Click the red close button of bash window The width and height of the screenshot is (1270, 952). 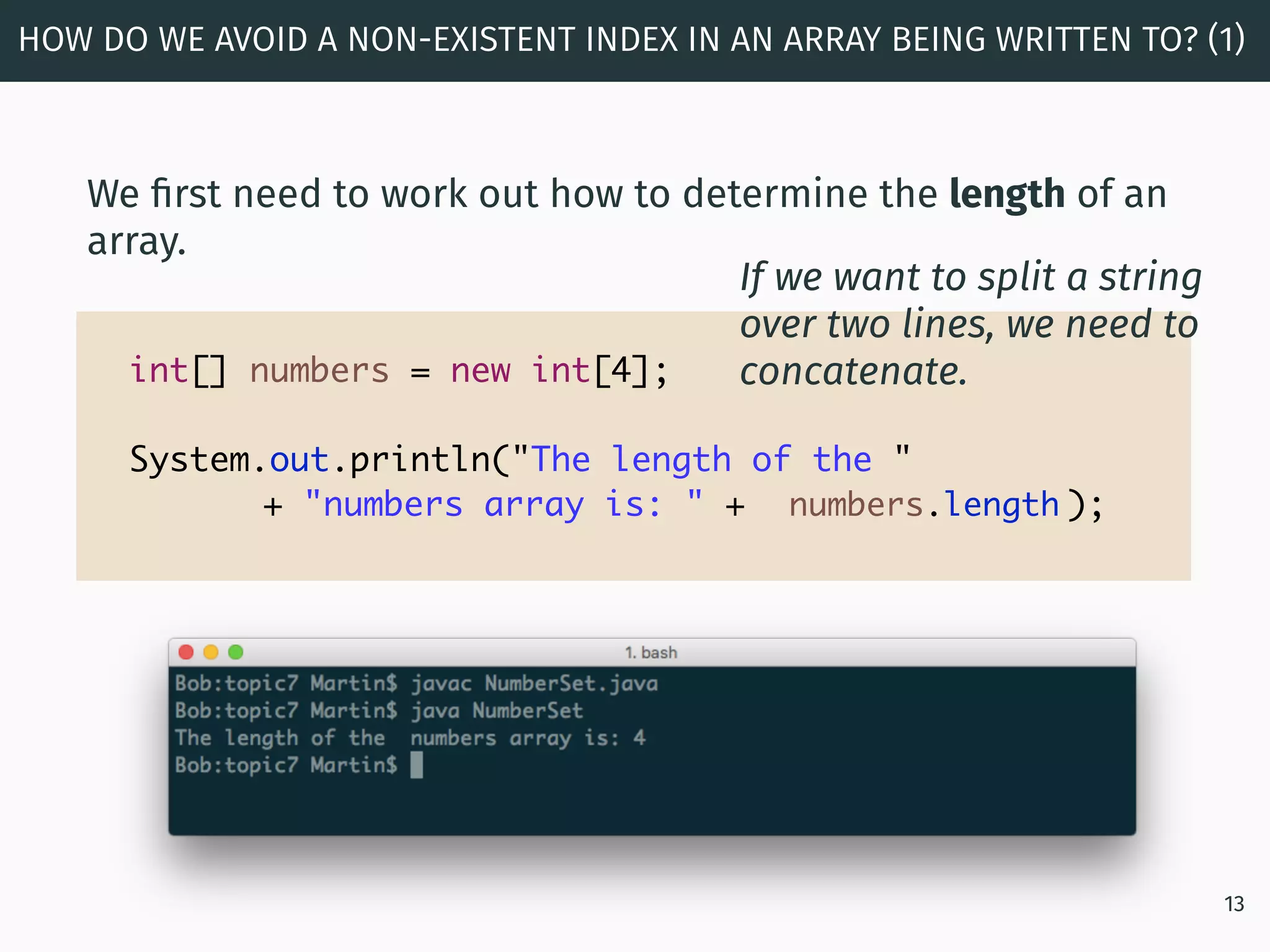tap(186, 652)
